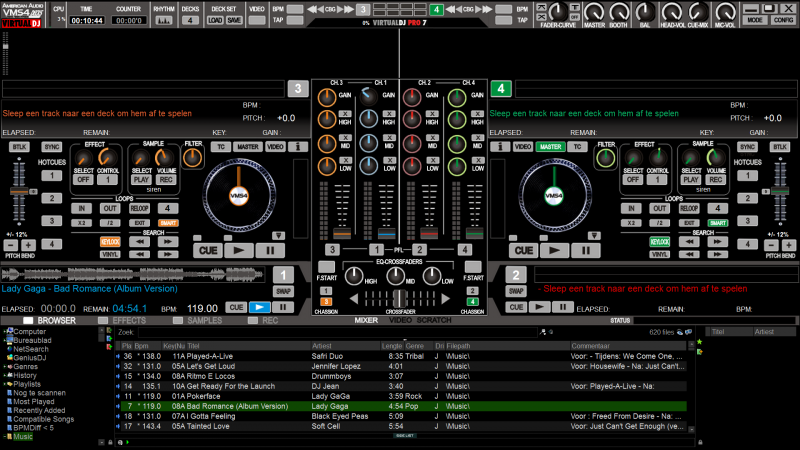Click deck 4 CUE button
Image resolution: width=800 pixels, height=450 pixels.
pos(523,251)
